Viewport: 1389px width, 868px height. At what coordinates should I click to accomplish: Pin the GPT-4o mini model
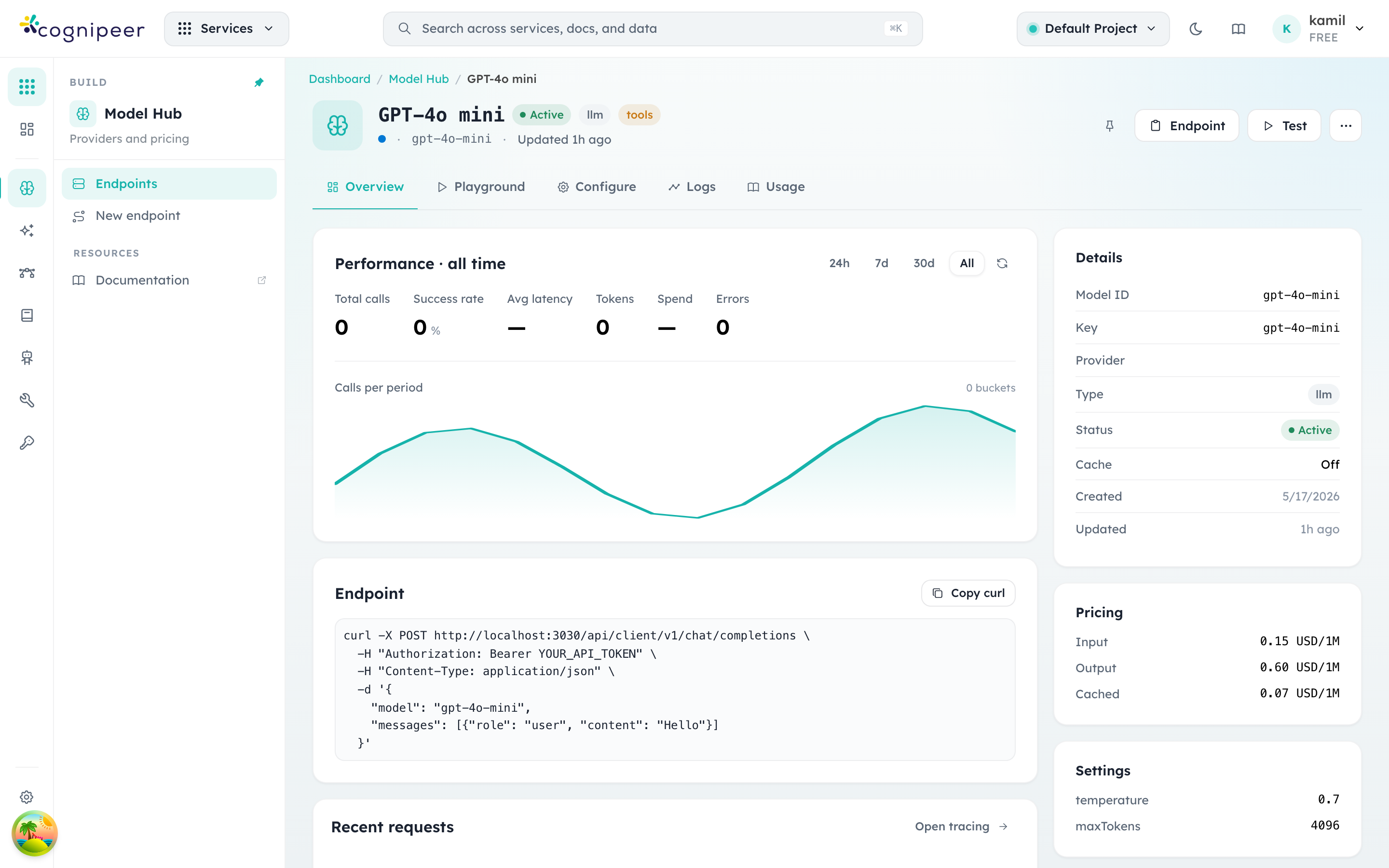pos(1109,126)
